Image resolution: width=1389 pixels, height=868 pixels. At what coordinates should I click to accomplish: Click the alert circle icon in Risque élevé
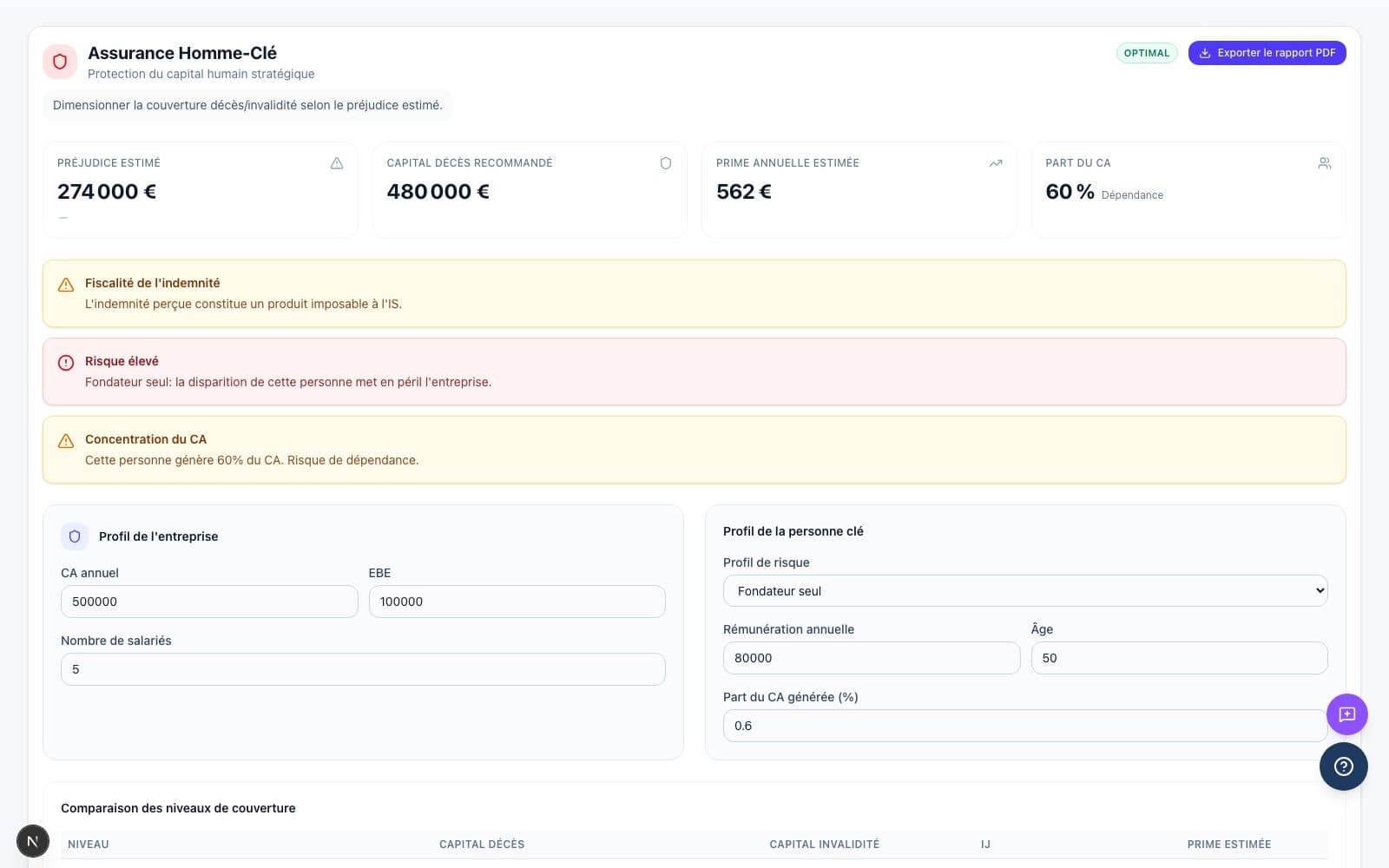point(66,363)
